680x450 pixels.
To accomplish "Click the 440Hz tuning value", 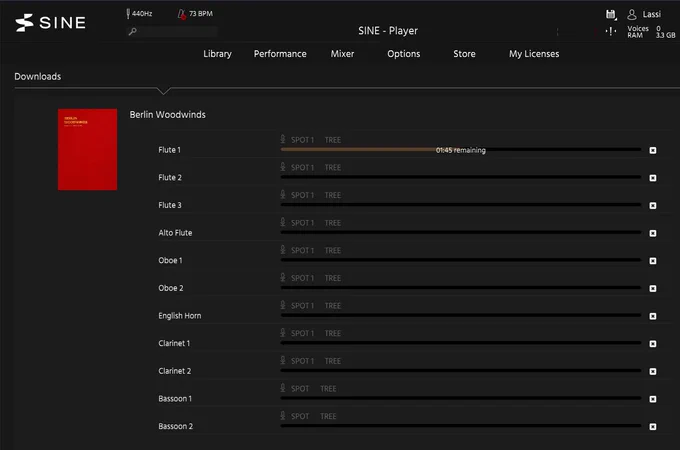I will pos(142,14).
